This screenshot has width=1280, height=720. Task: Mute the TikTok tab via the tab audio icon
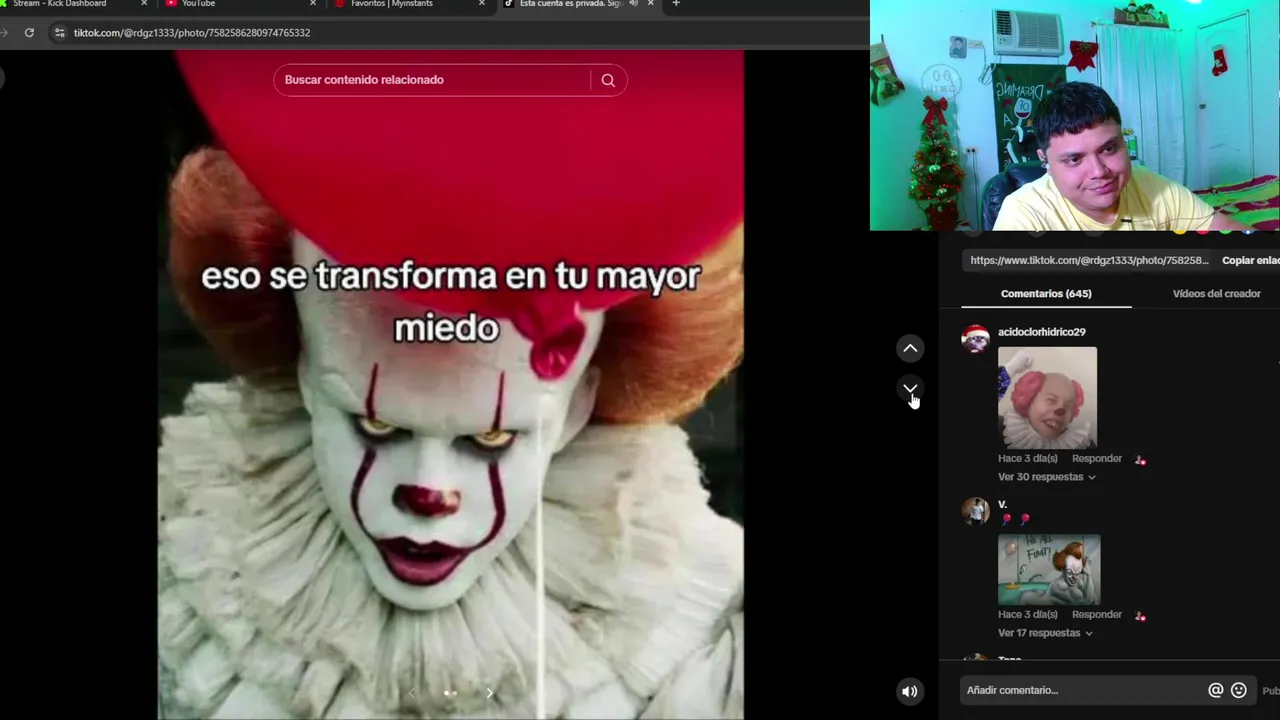click(633, 3)
